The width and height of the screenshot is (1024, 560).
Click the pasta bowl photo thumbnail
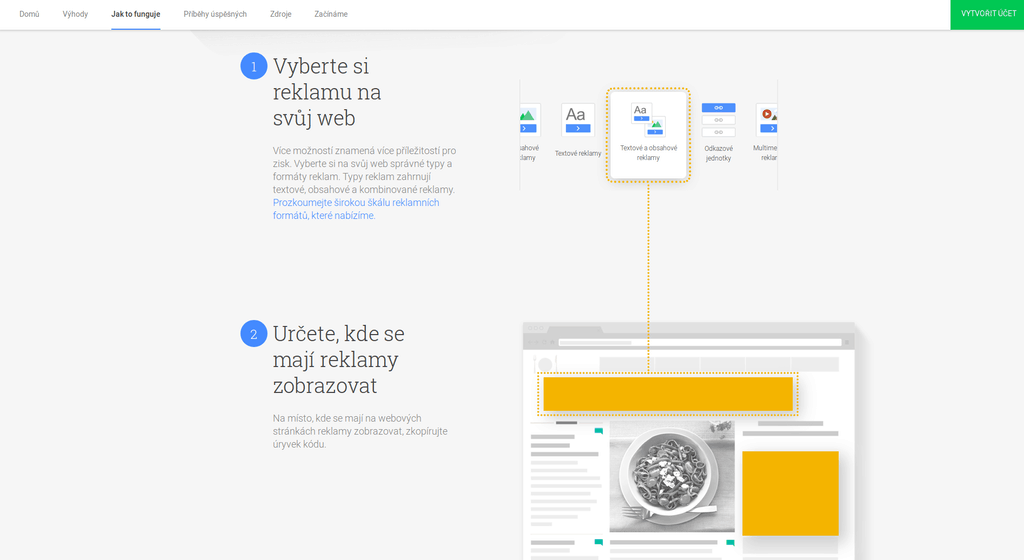click(671, 476)
